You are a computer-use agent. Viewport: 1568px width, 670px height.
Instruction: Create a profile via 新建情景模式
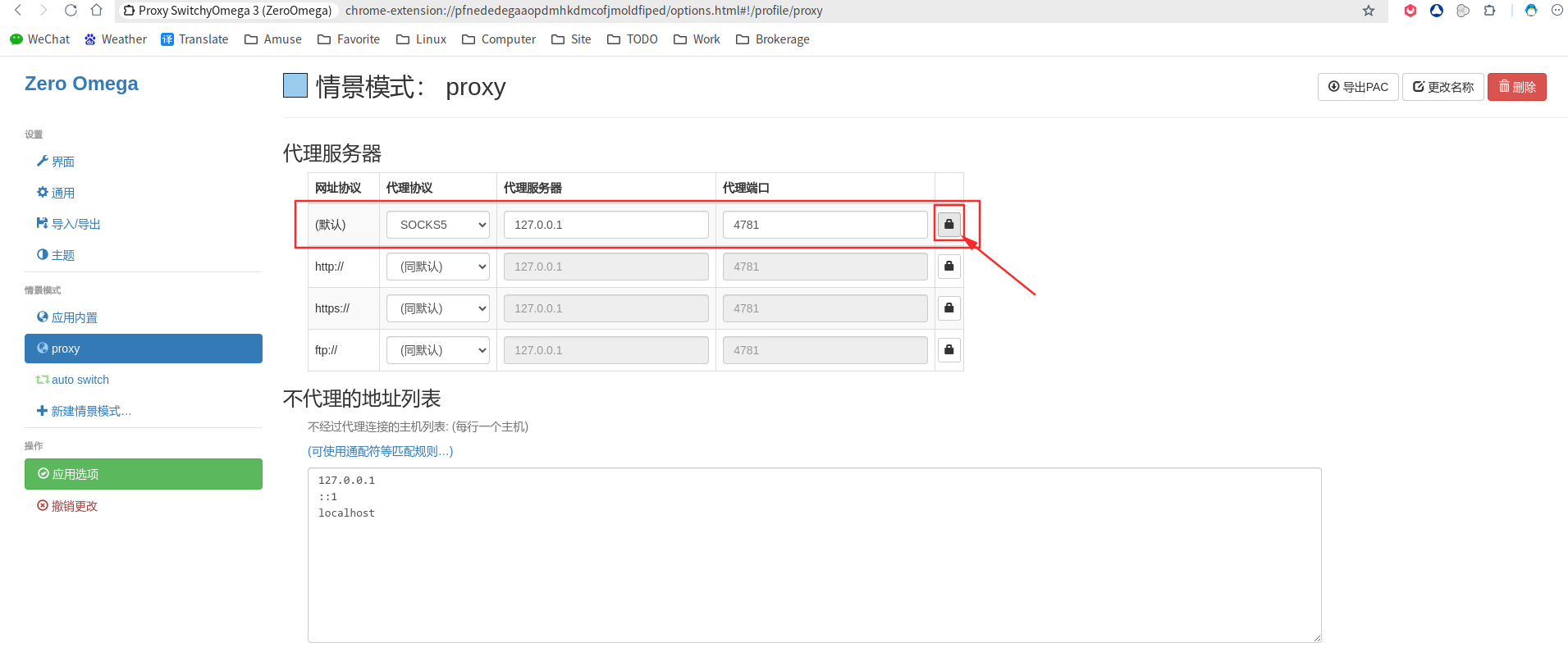(84, 411)
